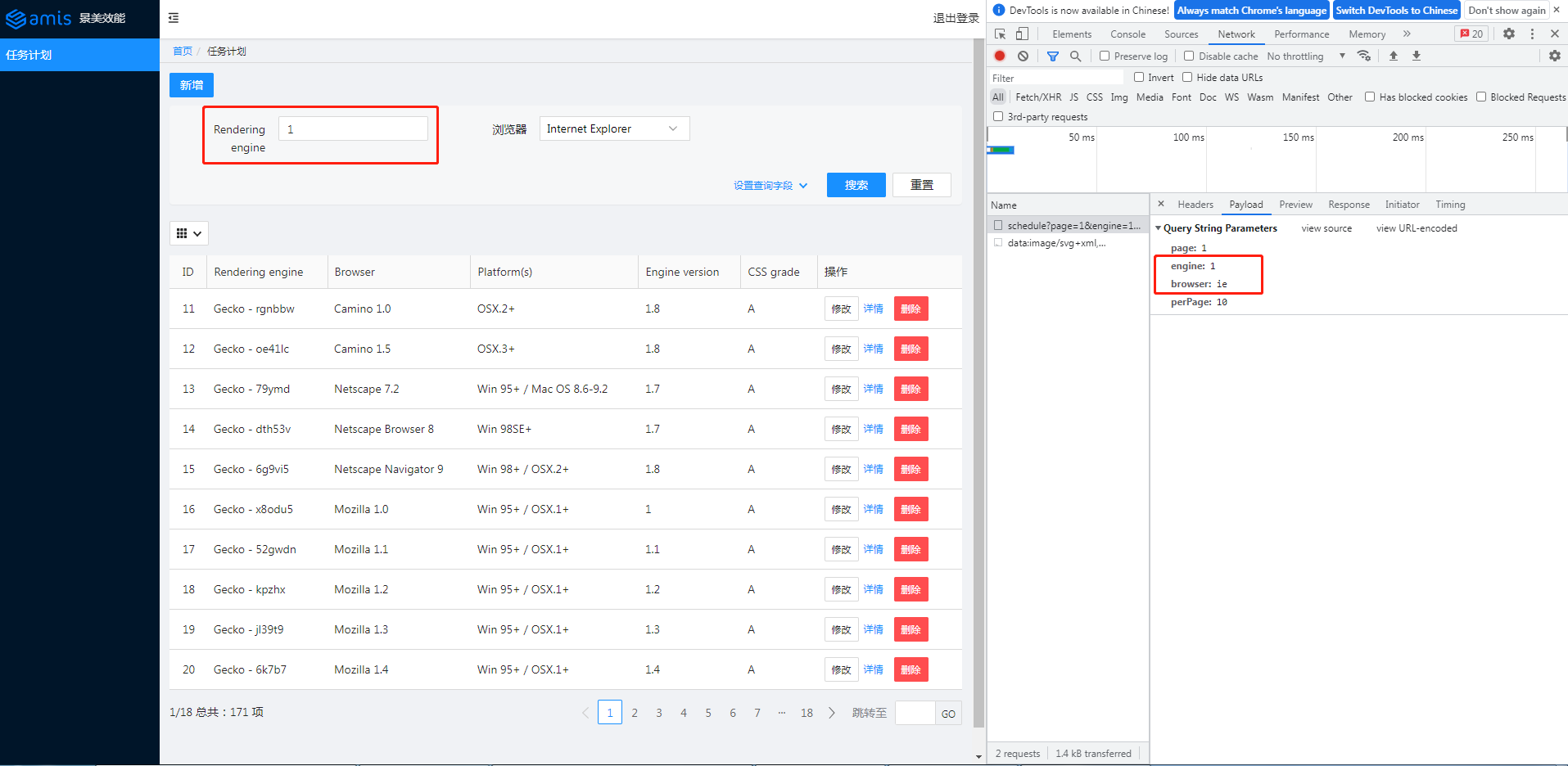1568x766 pixels.
Task: Open the Sources panel tab
Action: point(1181,34)
